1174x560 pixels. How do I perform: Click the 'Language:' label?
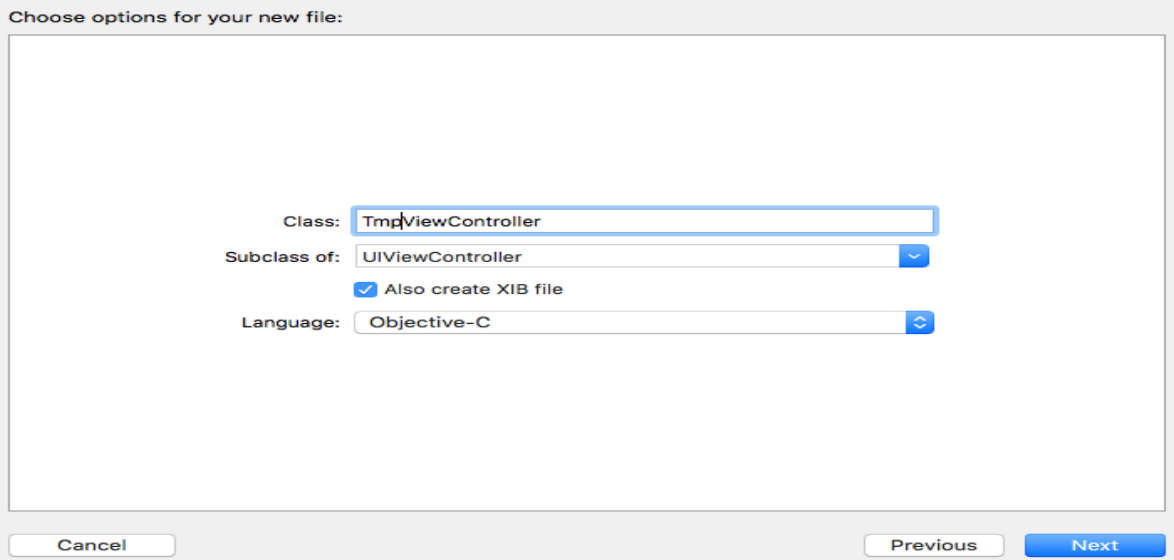(291, 323)
